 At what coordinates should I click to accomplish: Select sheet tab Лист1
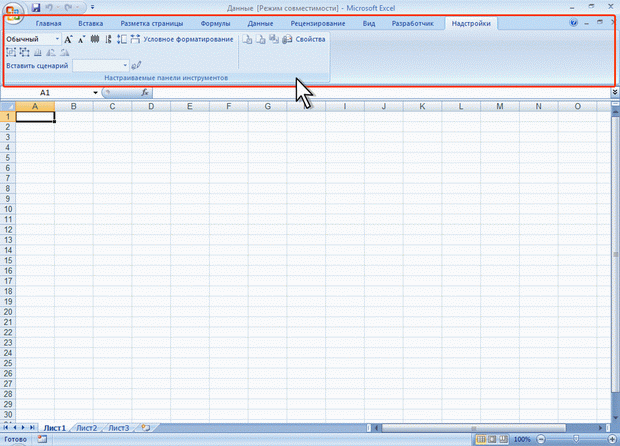pos(54,428)
